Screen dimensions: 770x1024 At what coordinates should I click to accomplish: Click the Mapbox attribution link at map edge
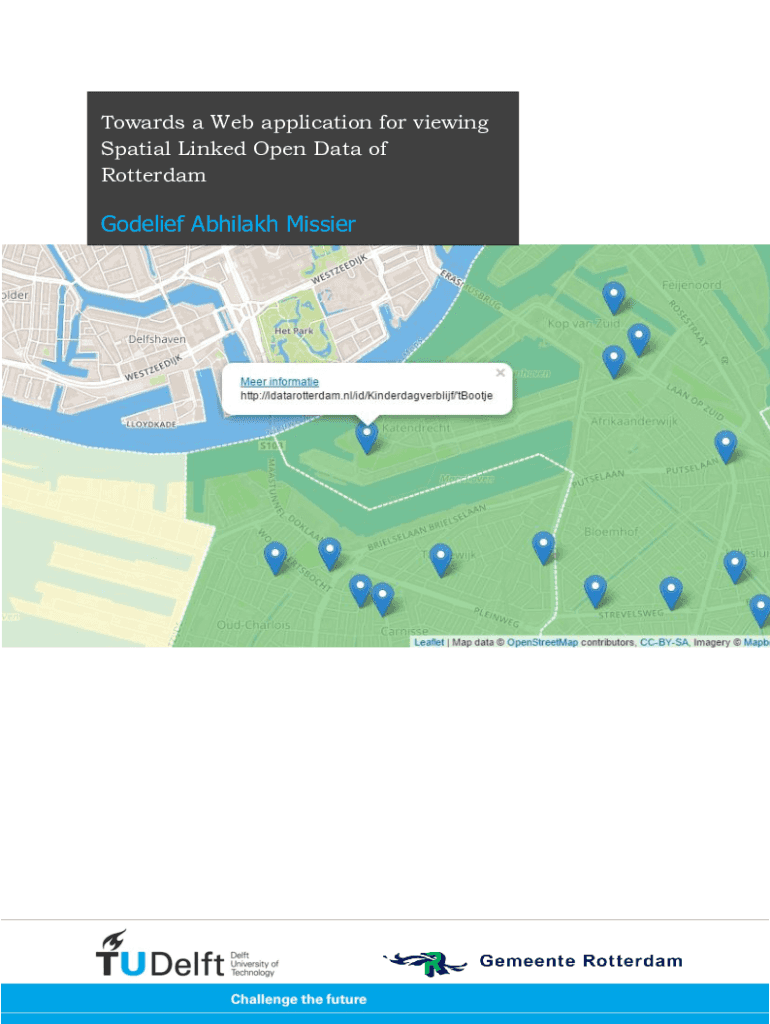pos(755,642)
